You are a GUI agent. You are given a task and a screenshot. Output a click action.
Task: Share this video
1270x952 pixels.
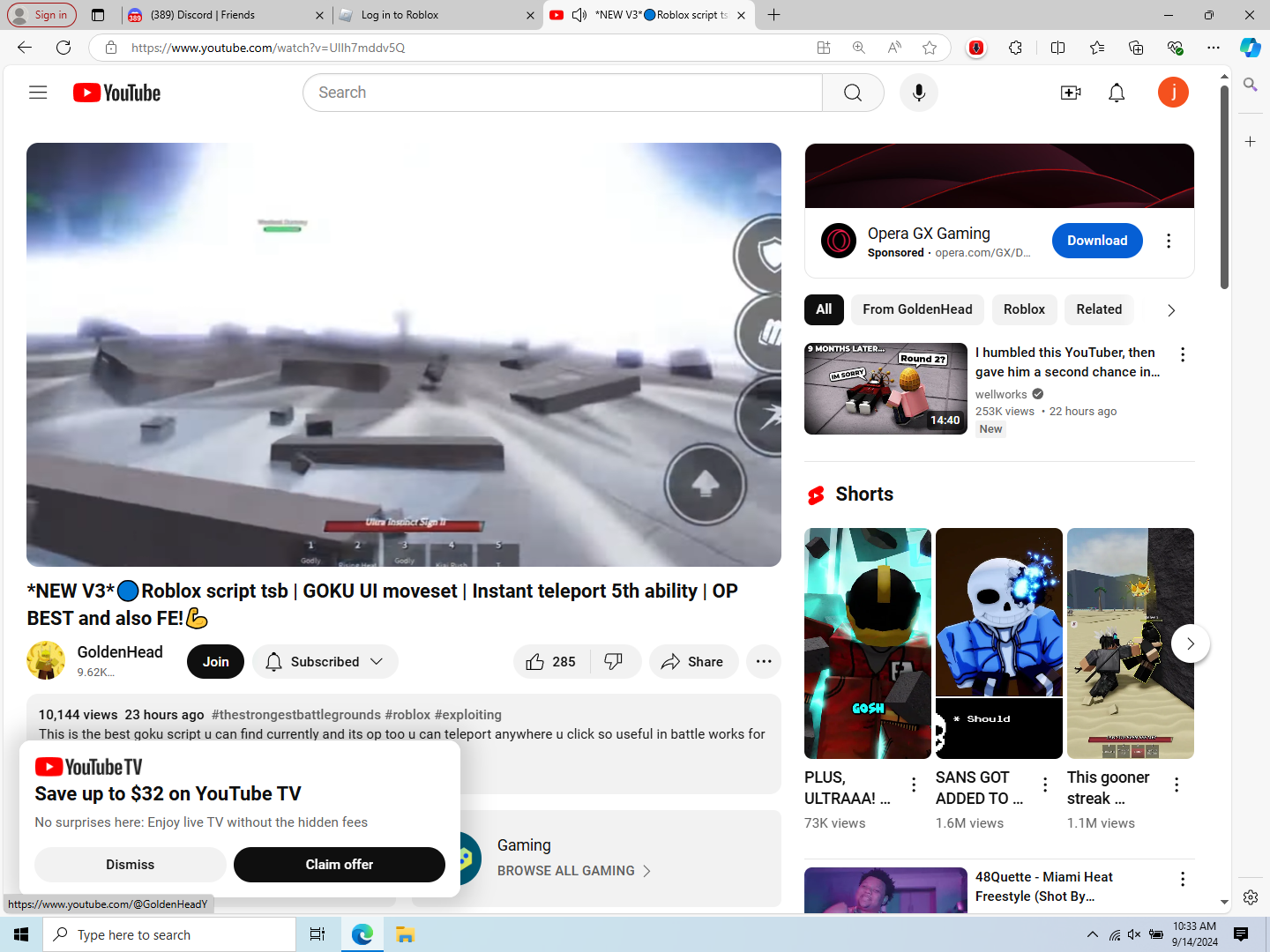pyautogui.click(x=693, y=662)
